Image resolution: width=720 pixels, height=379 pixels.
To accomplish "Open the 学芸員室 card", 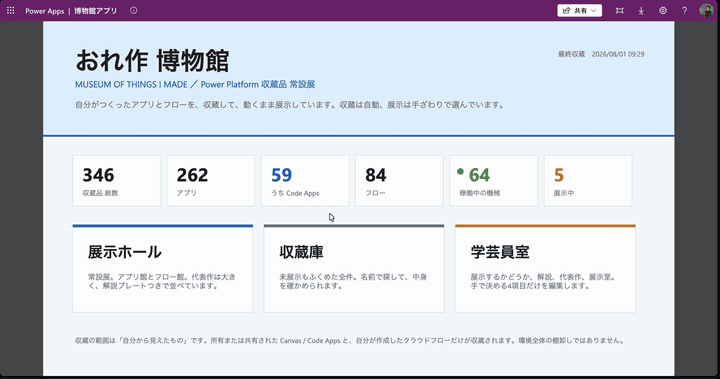I will coord(545,268).
